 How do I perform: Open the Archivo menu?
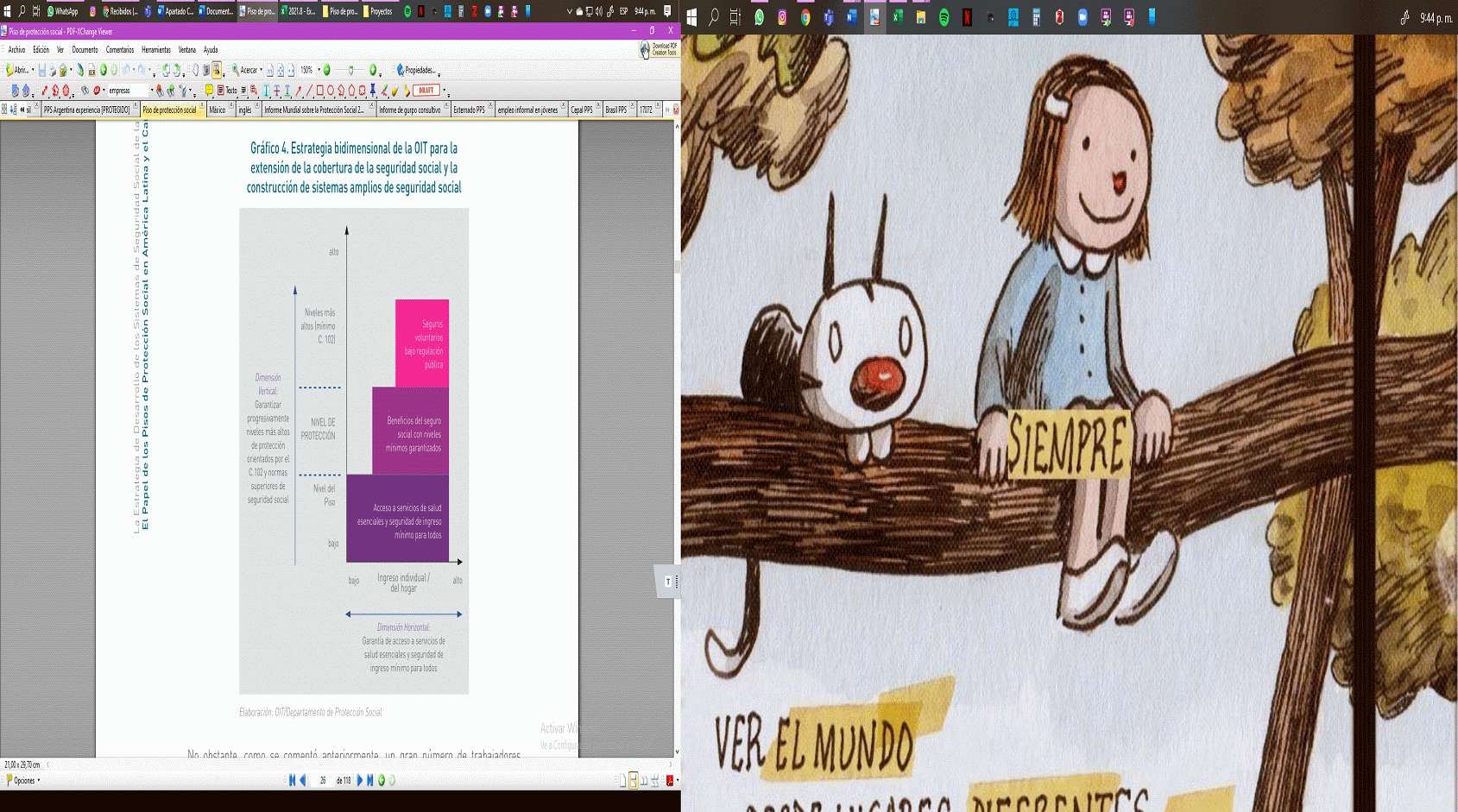coord(16,49)
